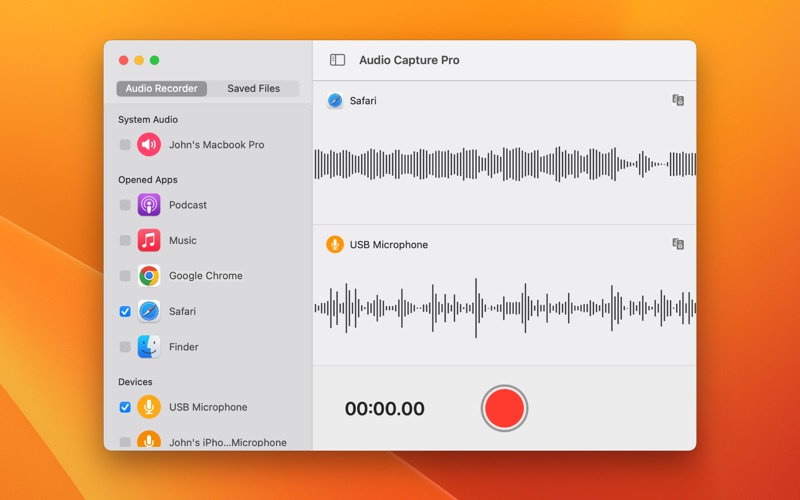The image size is (800, 500).
Task: Select the Podcast label in Opened Apps
Action: 188,205
